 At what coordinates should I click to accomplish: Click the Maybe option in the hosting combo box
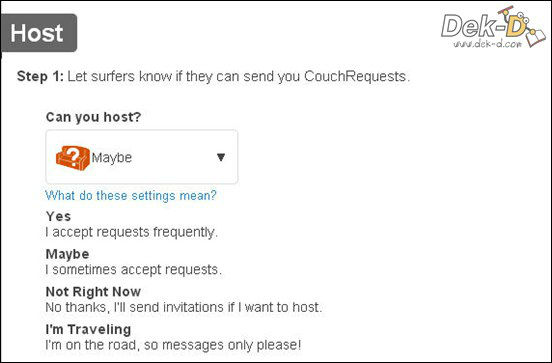click(112, 157)
